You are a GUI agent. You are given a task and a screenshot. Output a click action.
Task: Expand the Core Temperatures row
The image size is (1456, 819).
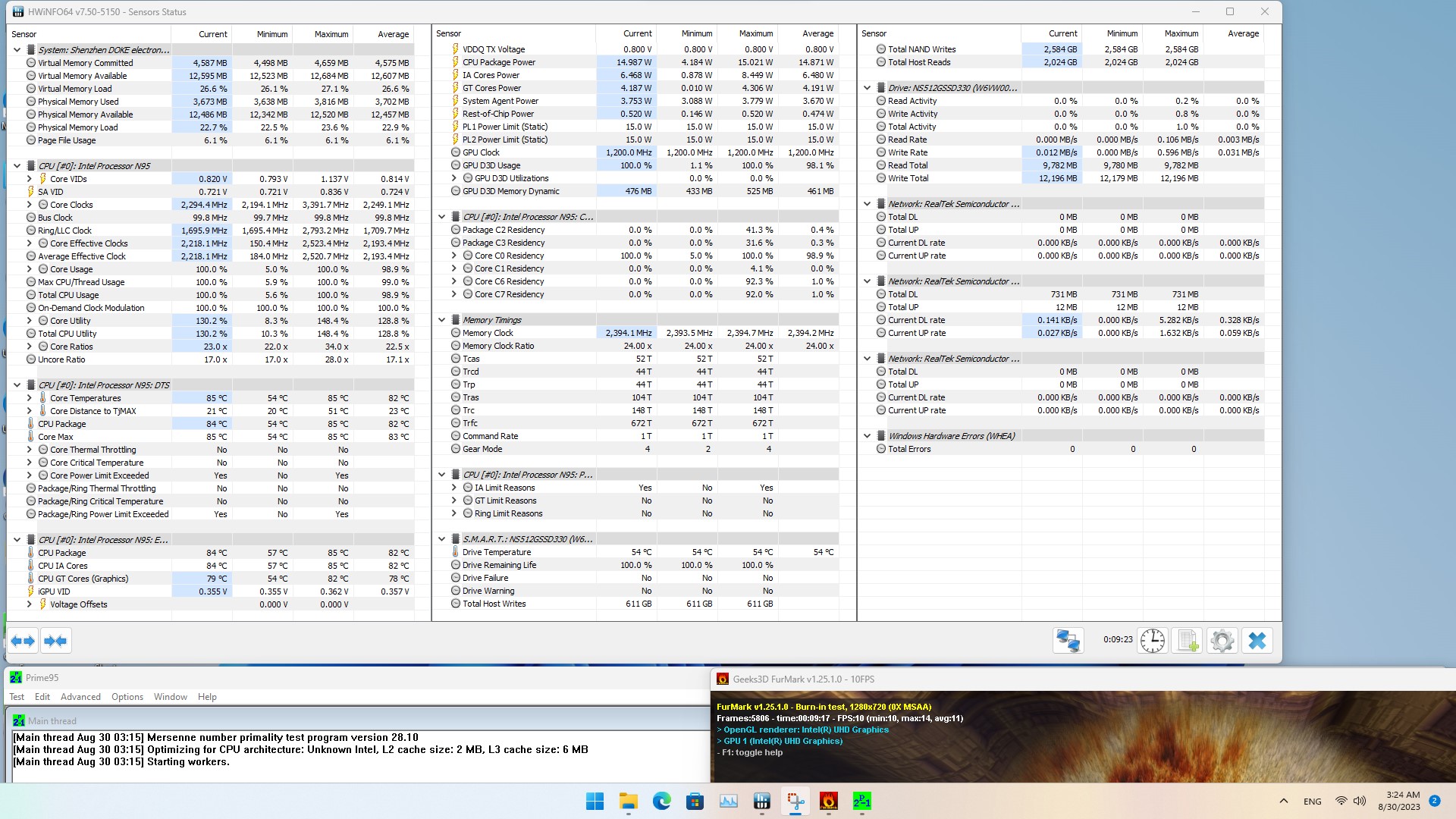coord(30,398)
